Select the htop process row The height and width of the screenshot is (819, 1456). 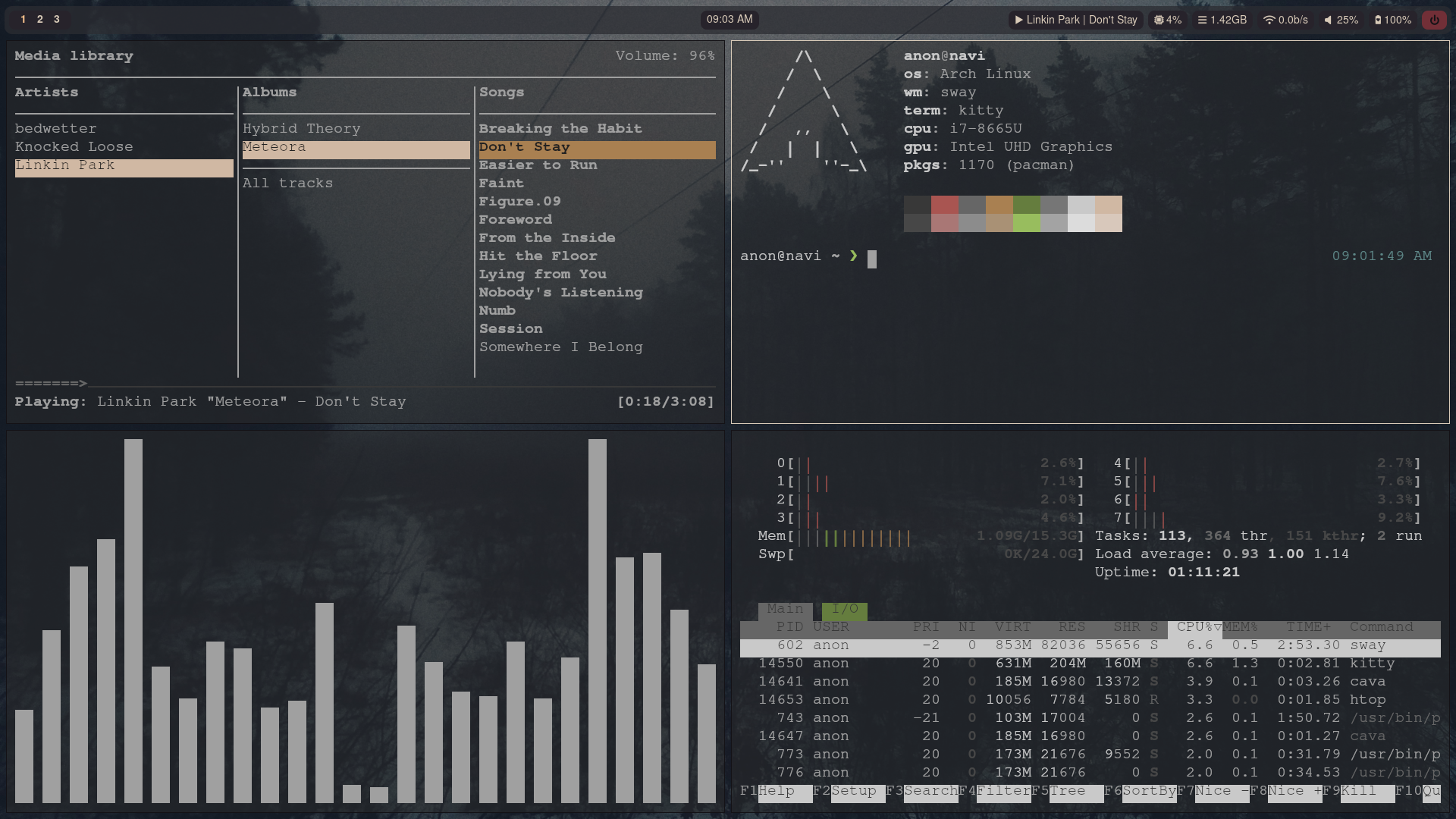pyautogui.click(x=1090, y=701)
